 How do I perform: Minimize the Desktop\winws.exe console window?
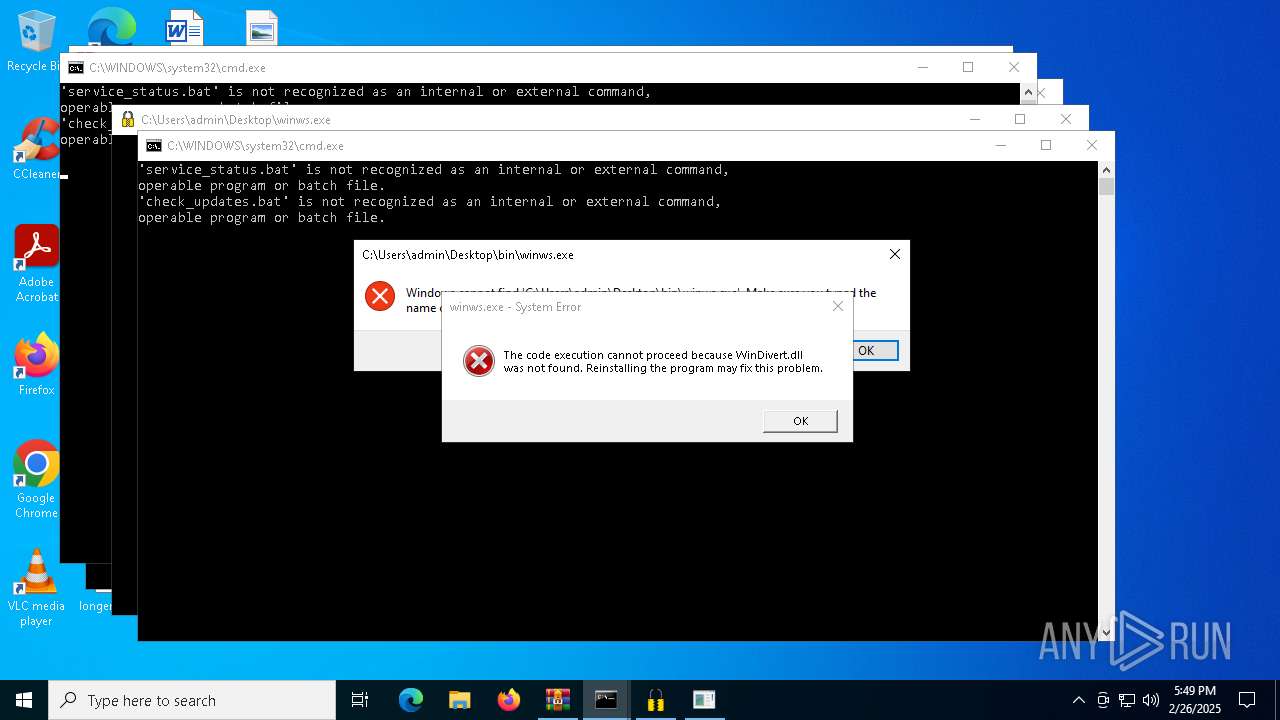(974, 119)
